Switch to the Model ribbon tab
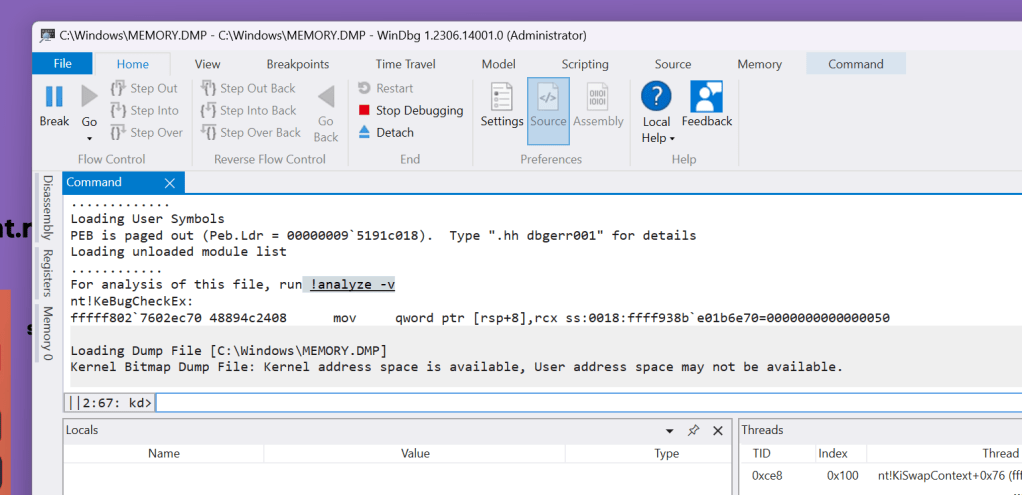The height and width of the screenshot is (495, 1022). (x=499, y=64)
